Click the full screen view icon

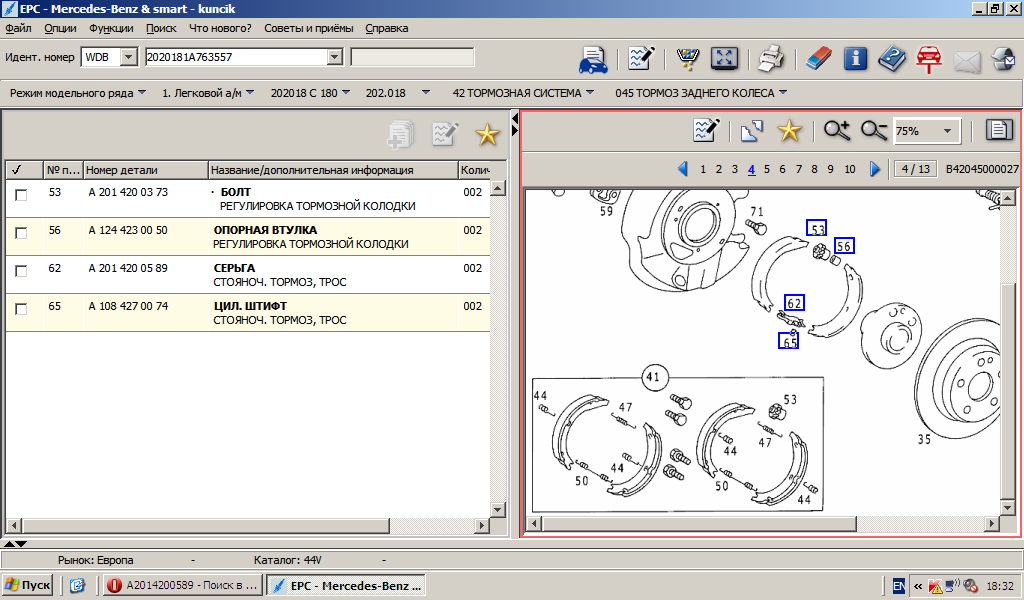[x=724, y=59]
